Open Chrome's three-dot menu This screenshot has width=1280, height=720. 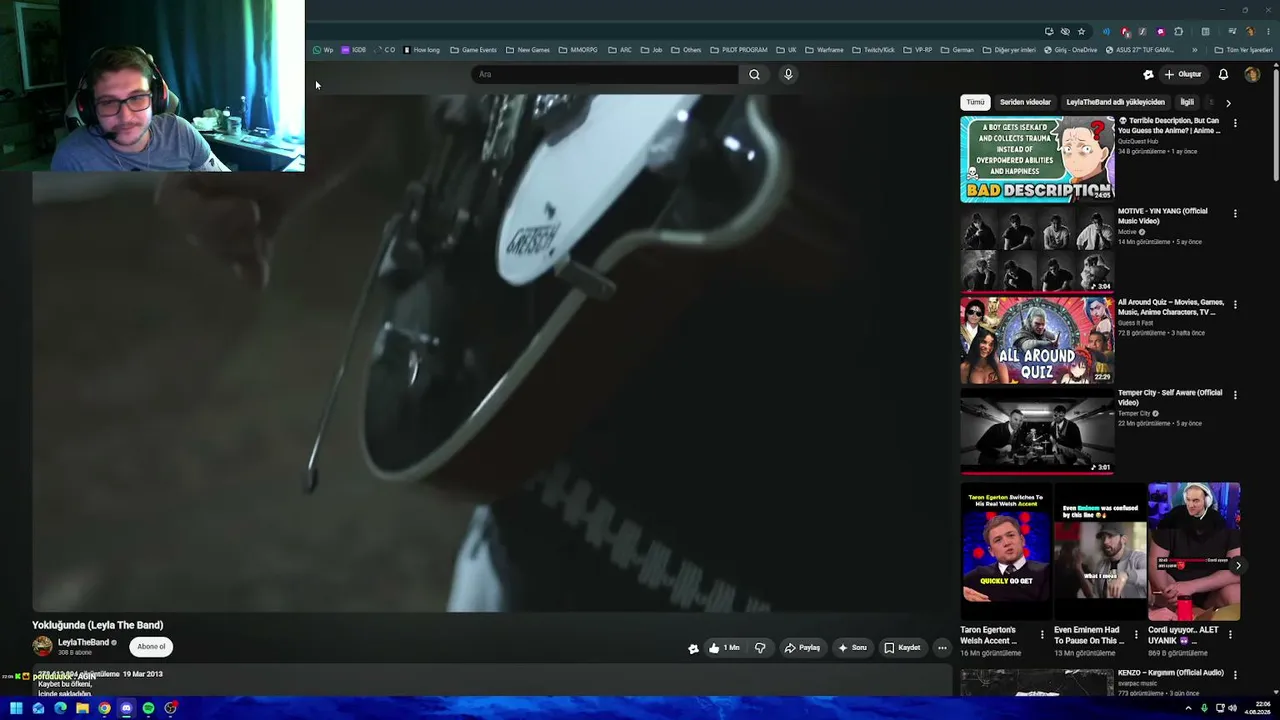tap(1267, 31)
